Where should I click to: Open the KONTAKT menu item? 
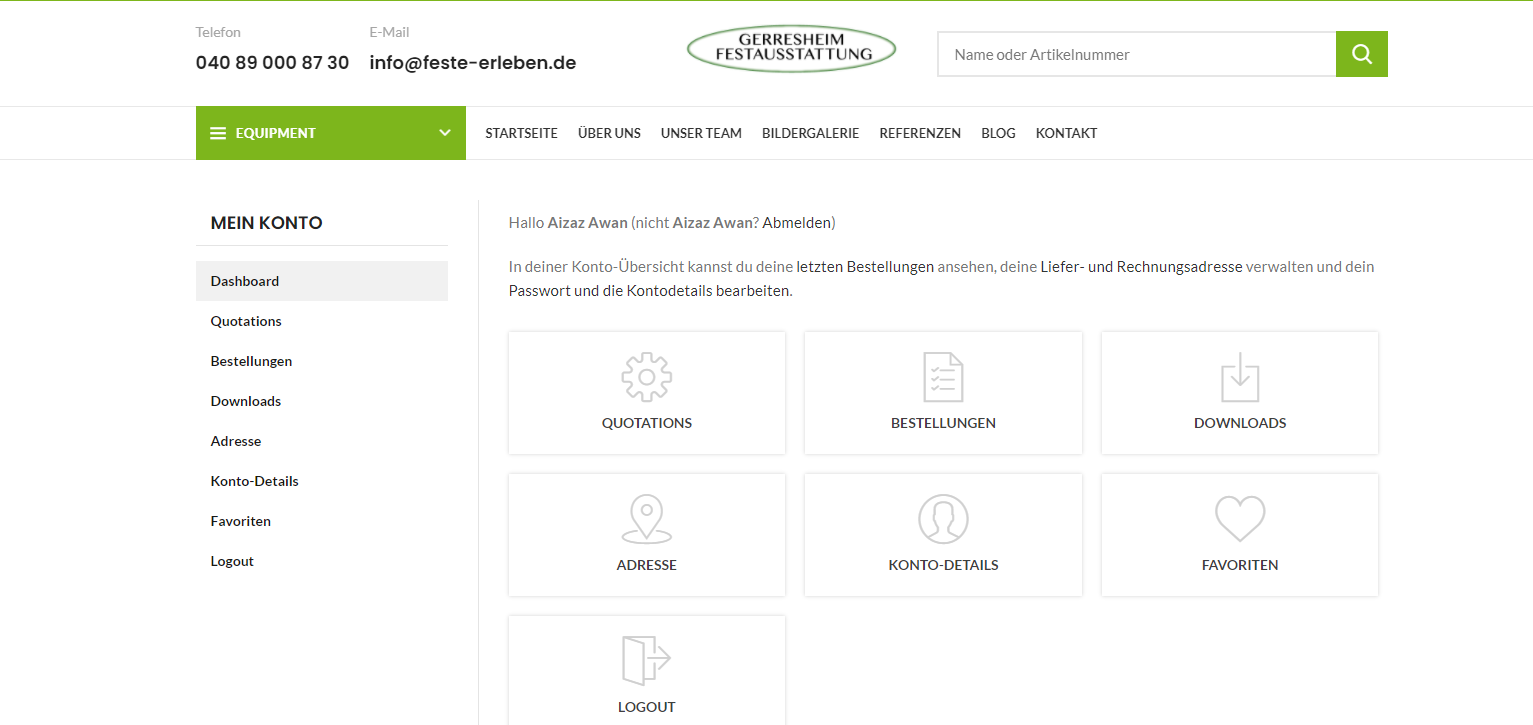[1066, 133]
